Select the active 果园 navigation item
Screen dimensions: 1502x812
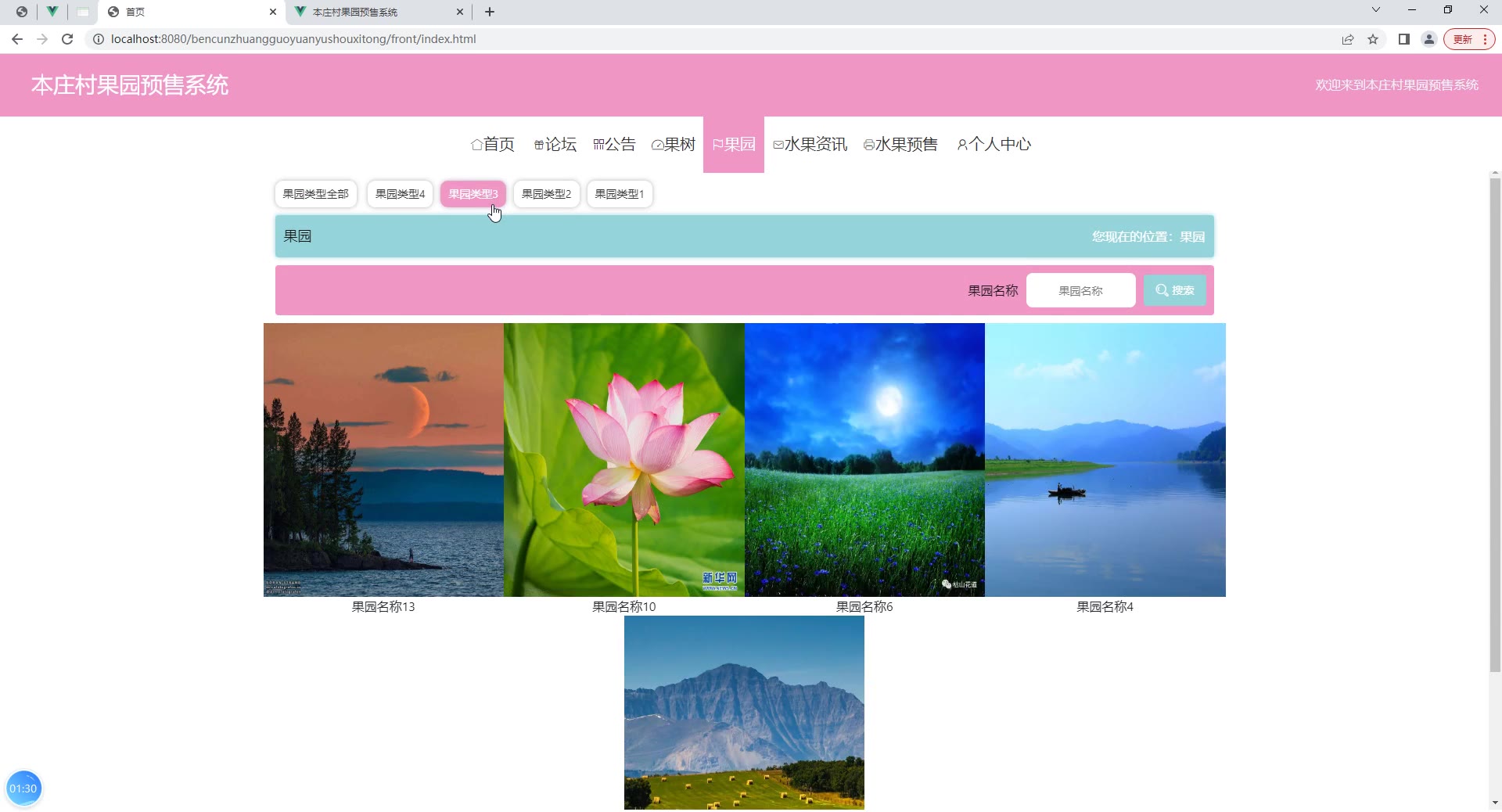point(734,144)
